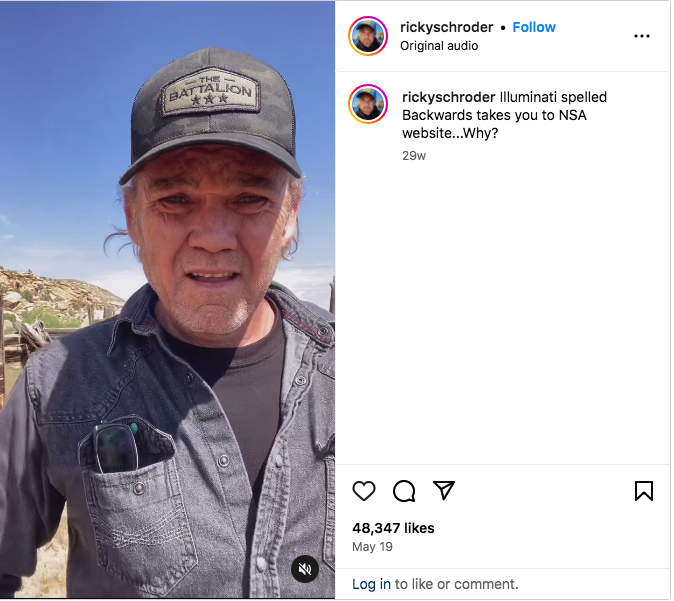Share the post via paper plane icon

(x=444, y=491)
